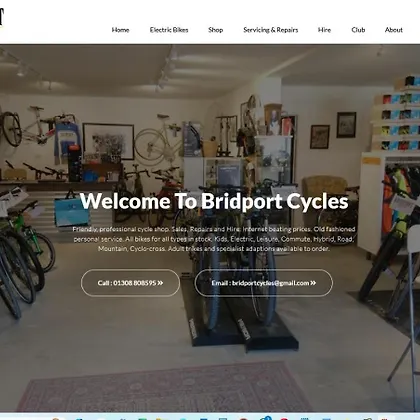Click the white bicycle hanging on the wall
Viewport: 420px width, 420px height.
38,125
